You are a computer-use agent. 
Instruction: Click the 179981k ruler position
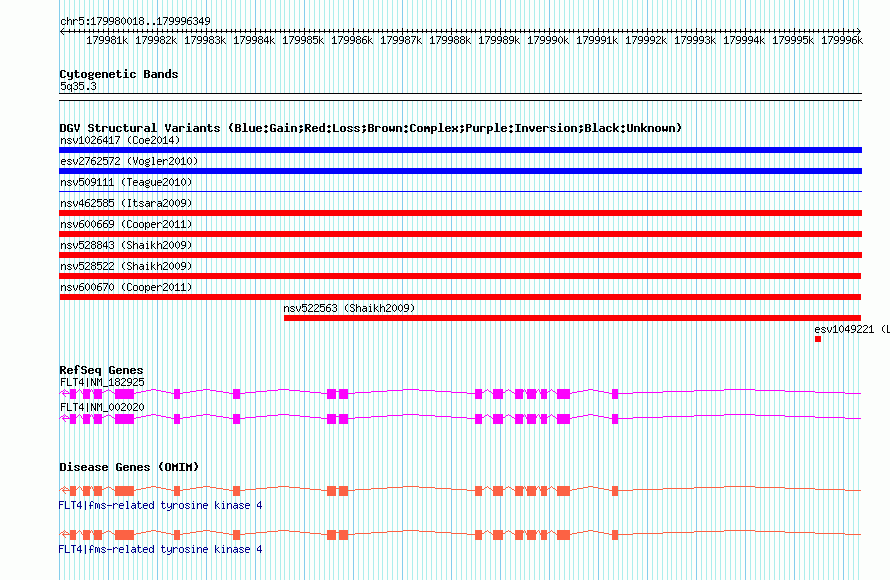click(x=107, y=40)
